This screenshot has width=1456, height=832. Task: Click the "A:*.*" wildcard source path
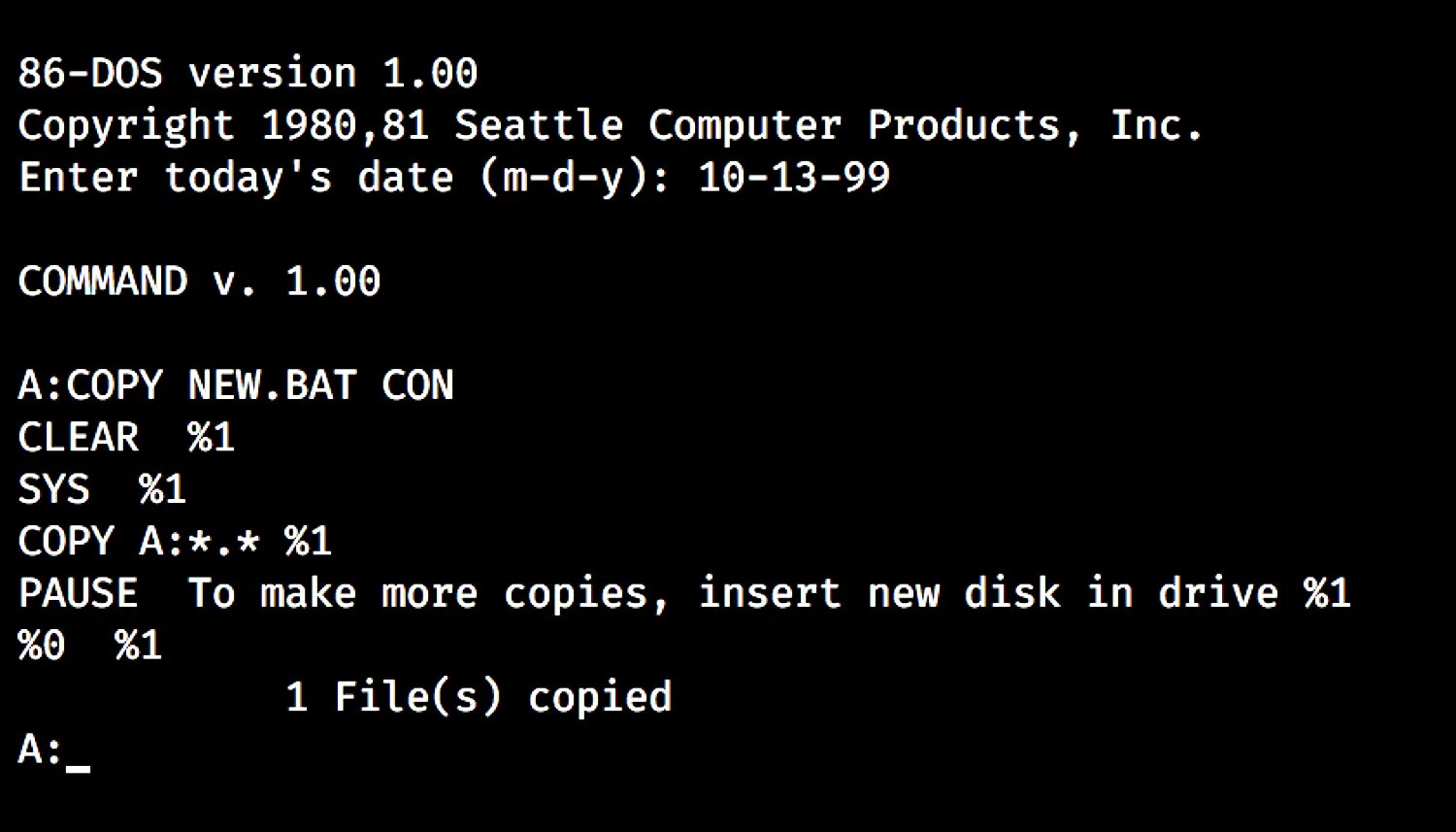click(x=199, y=542)
